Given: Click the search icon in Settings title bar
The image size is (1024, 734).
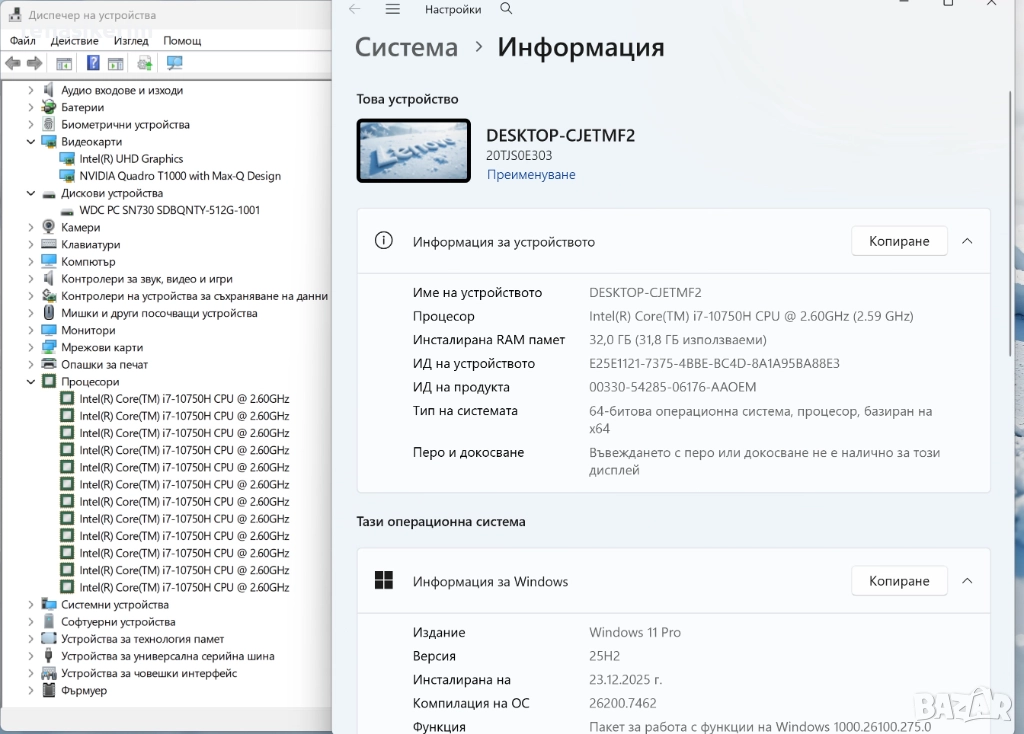Looking at the screenshot, I should point(506,9).
